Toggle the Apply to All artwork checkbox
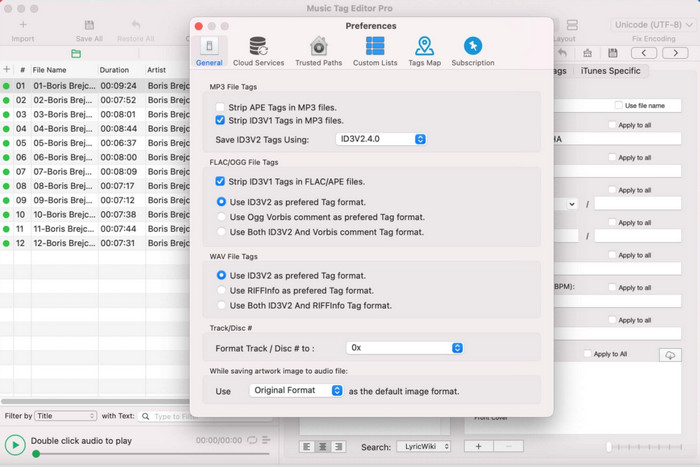Screen dimensions: 700x467 click(x=588, y=354)
